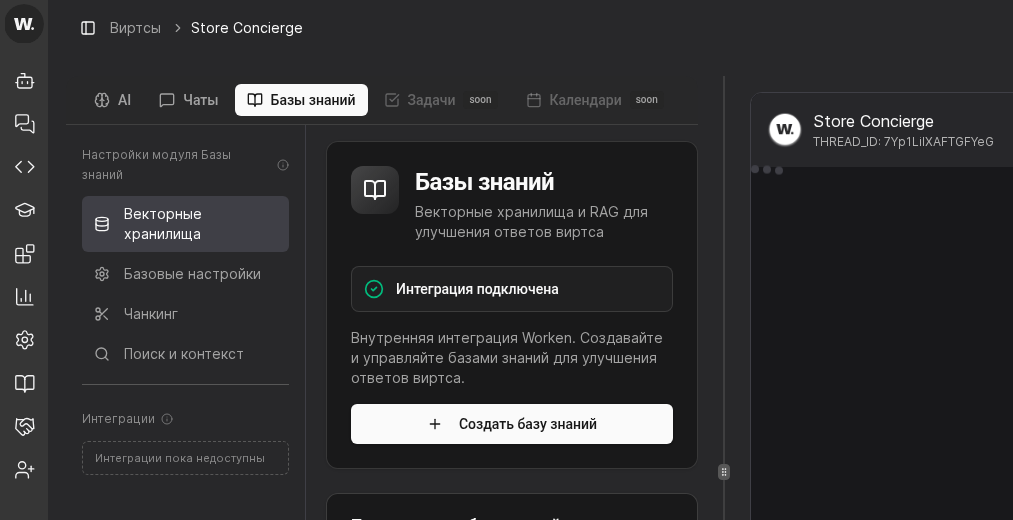Select Векторные хранилища menu item
Image resolution: width=1013 pixels, height=520 pixels.
(x=185, y=224)
